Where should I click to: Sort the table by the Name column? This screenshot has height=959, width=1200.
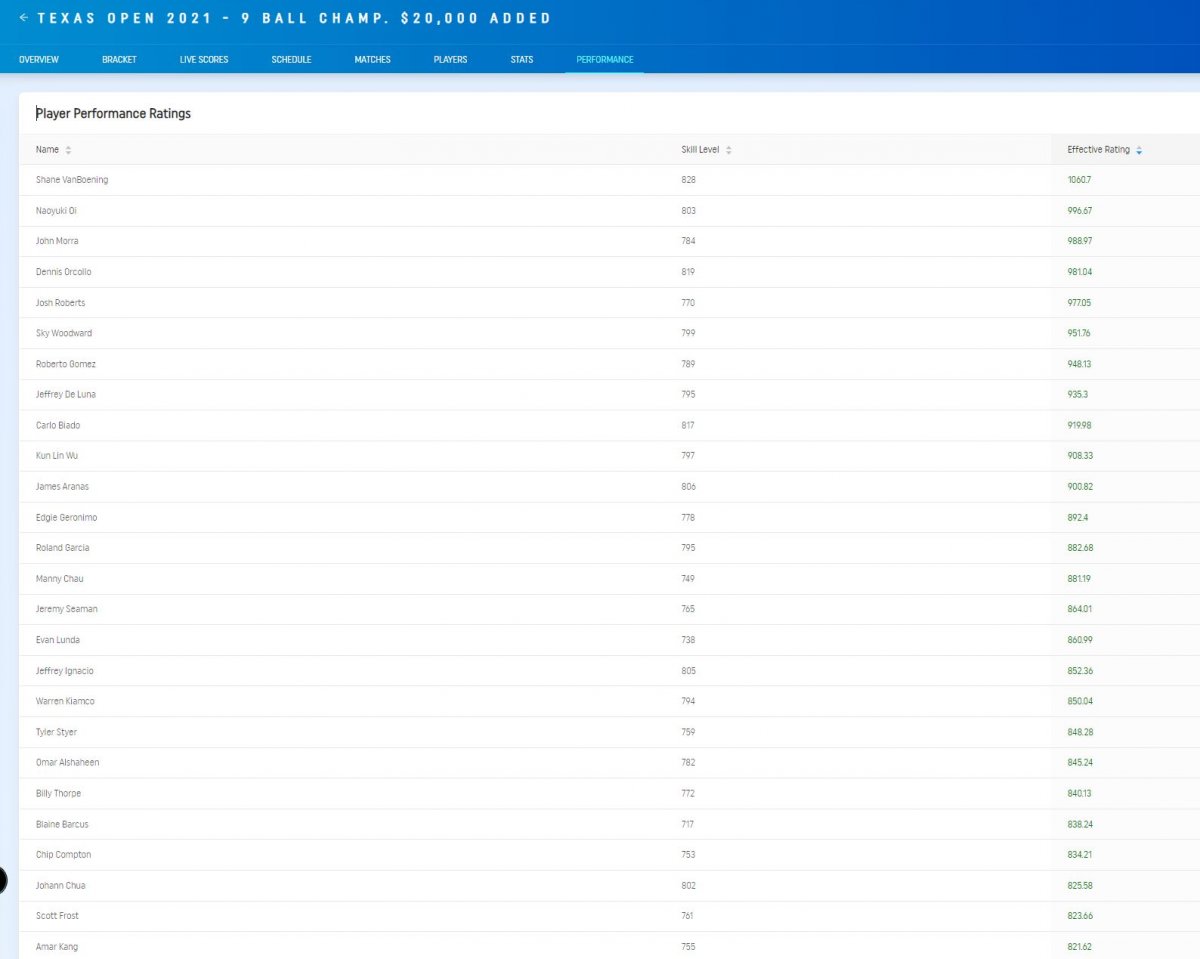(x=68, y=150)
